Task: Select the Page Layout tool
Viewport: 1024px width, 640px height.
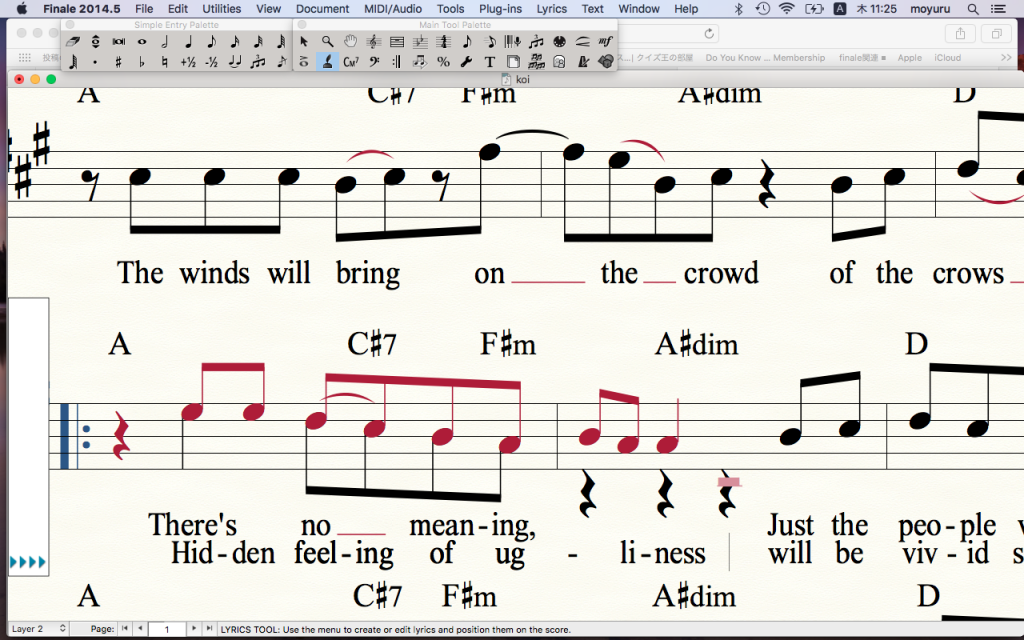Action: 513,62
